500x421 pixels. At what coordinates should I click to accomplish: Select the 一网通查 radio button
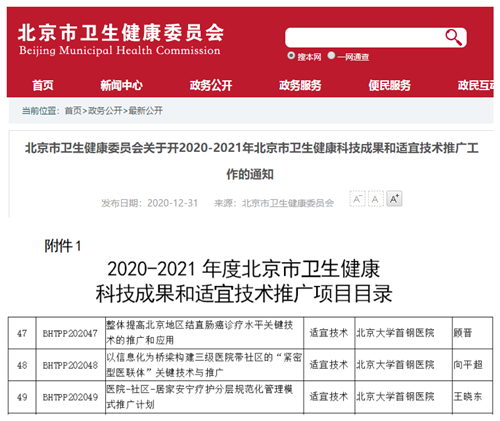[x=331, y=56]
